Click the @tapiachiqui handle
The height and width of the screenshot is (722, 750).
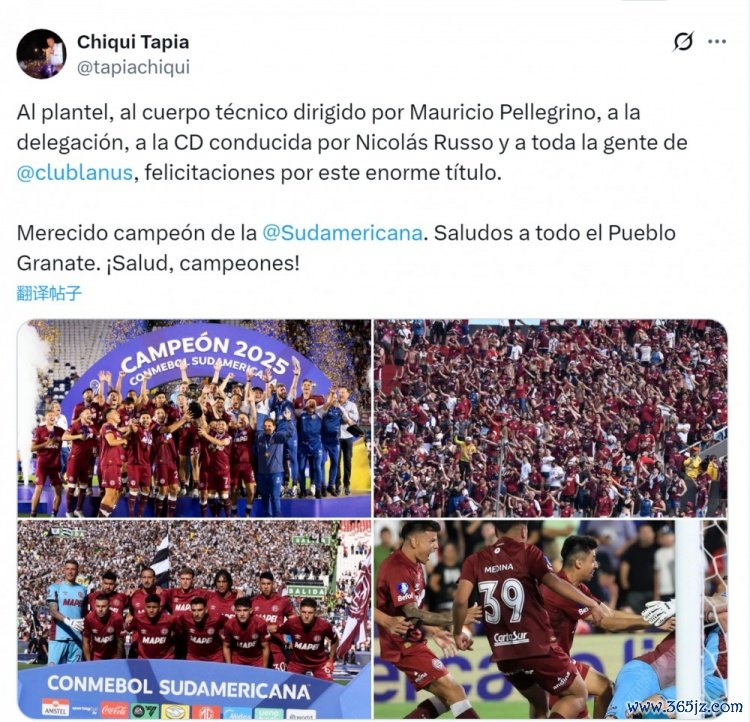pyautogui.click(x=133, y=67)
